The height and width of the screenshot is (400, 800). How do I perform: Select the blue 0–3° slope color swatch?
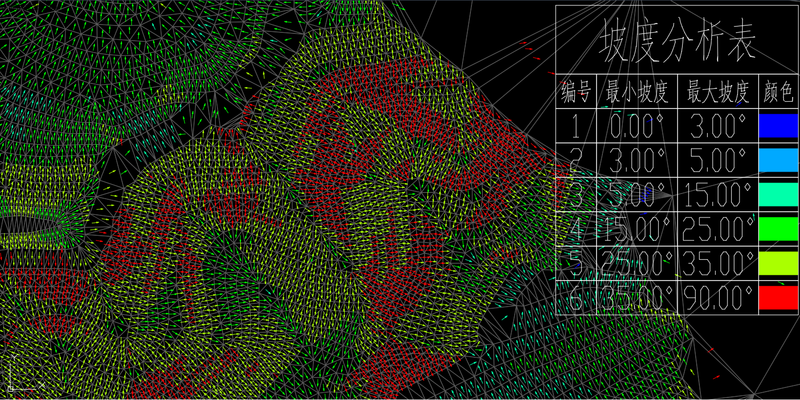point(777,126)
